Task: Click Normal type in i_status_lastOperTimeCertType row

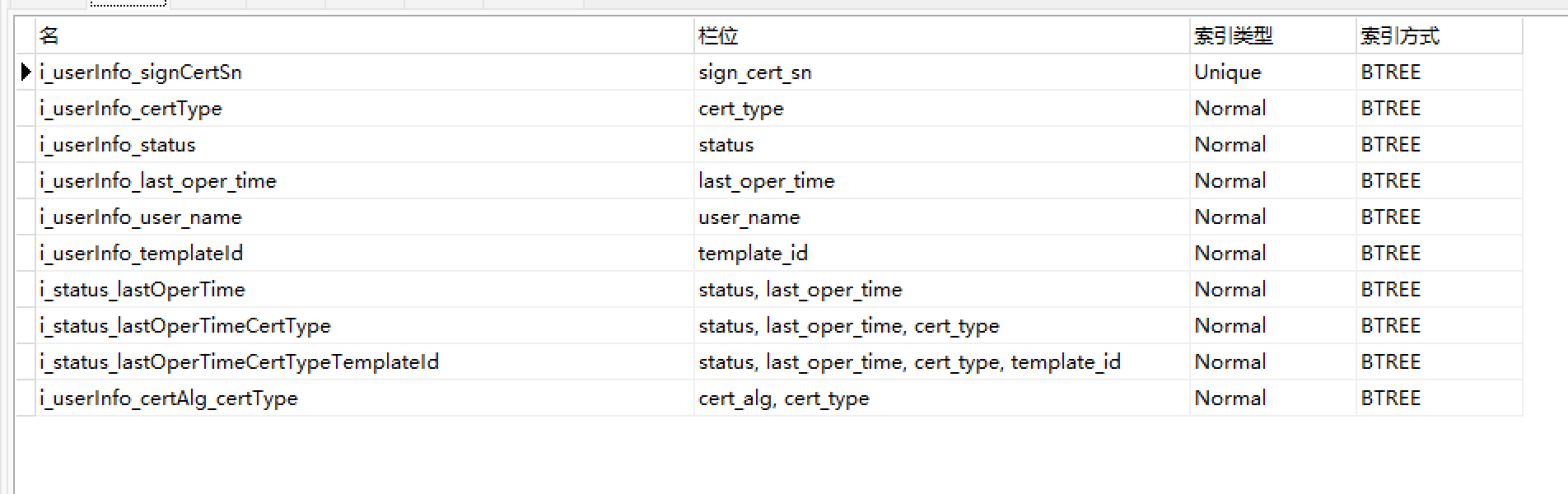Action: 1272,326
